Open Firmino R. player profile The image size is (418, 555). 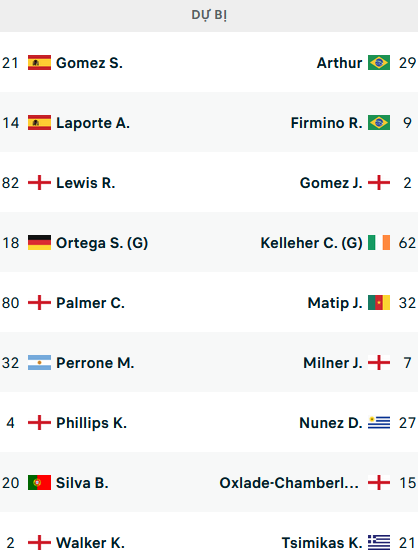pyautogui.click(x=326, y=123)
